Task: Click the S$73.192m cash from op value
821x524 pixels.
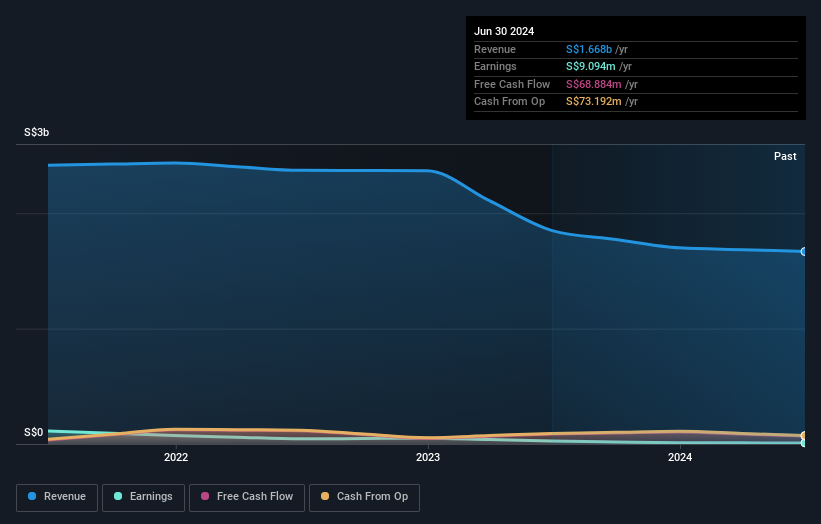Action: tap(594, 102)
